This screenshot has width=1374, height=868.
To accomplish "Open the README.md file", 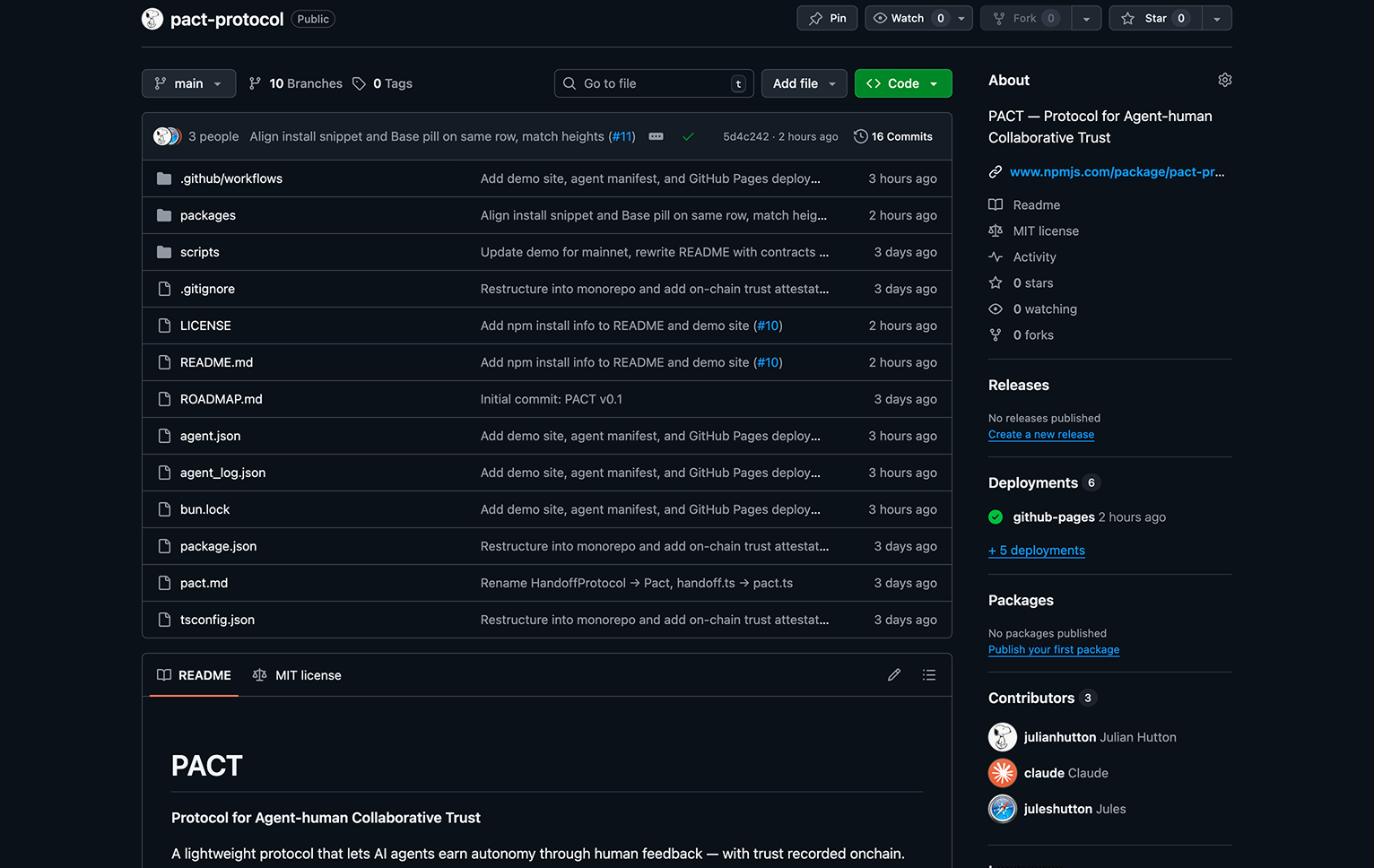I will tap(216, 362).
